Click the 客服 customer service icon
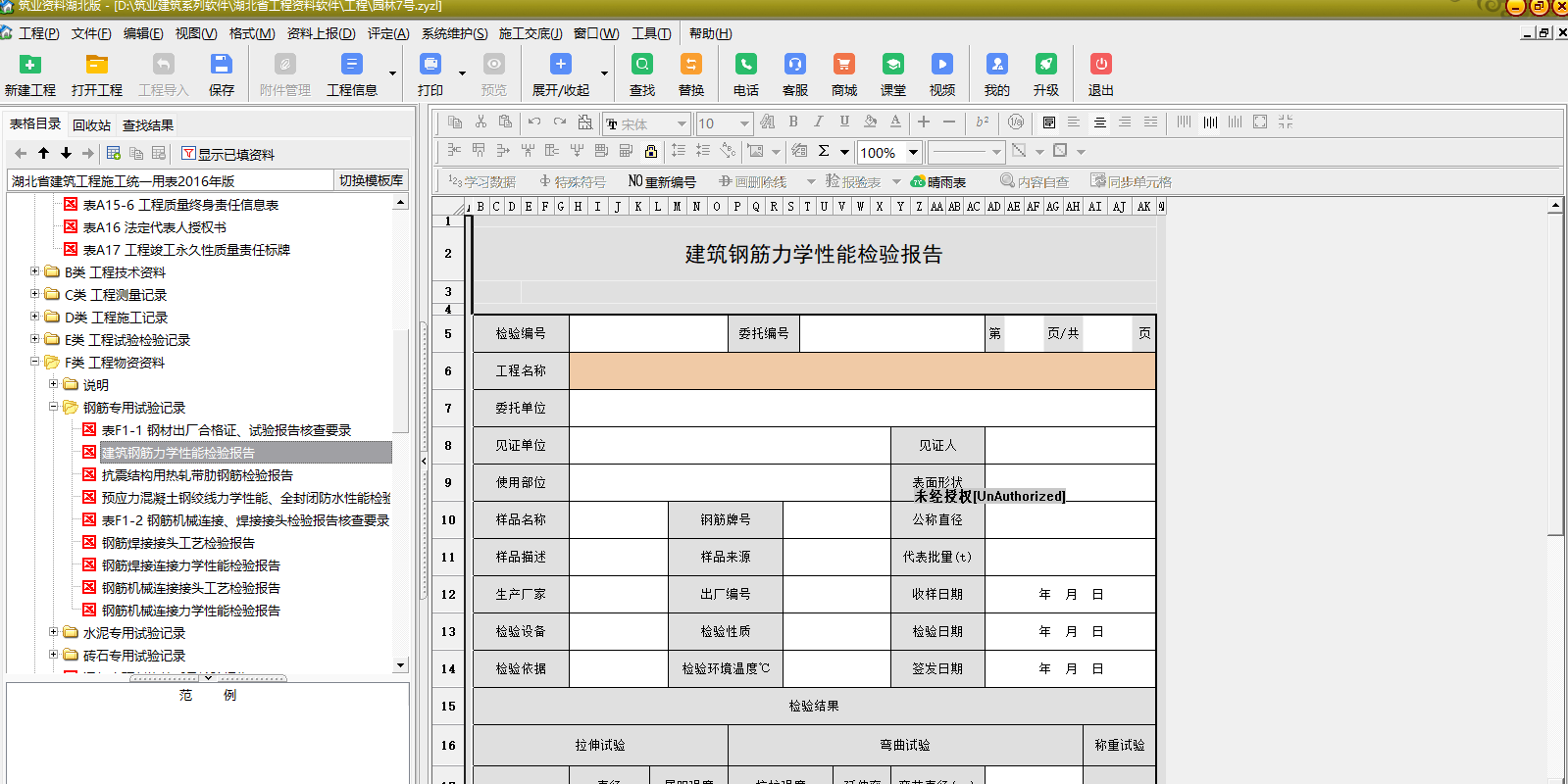The width and height of the screenshot is (1568, 784). coord(795,66)
